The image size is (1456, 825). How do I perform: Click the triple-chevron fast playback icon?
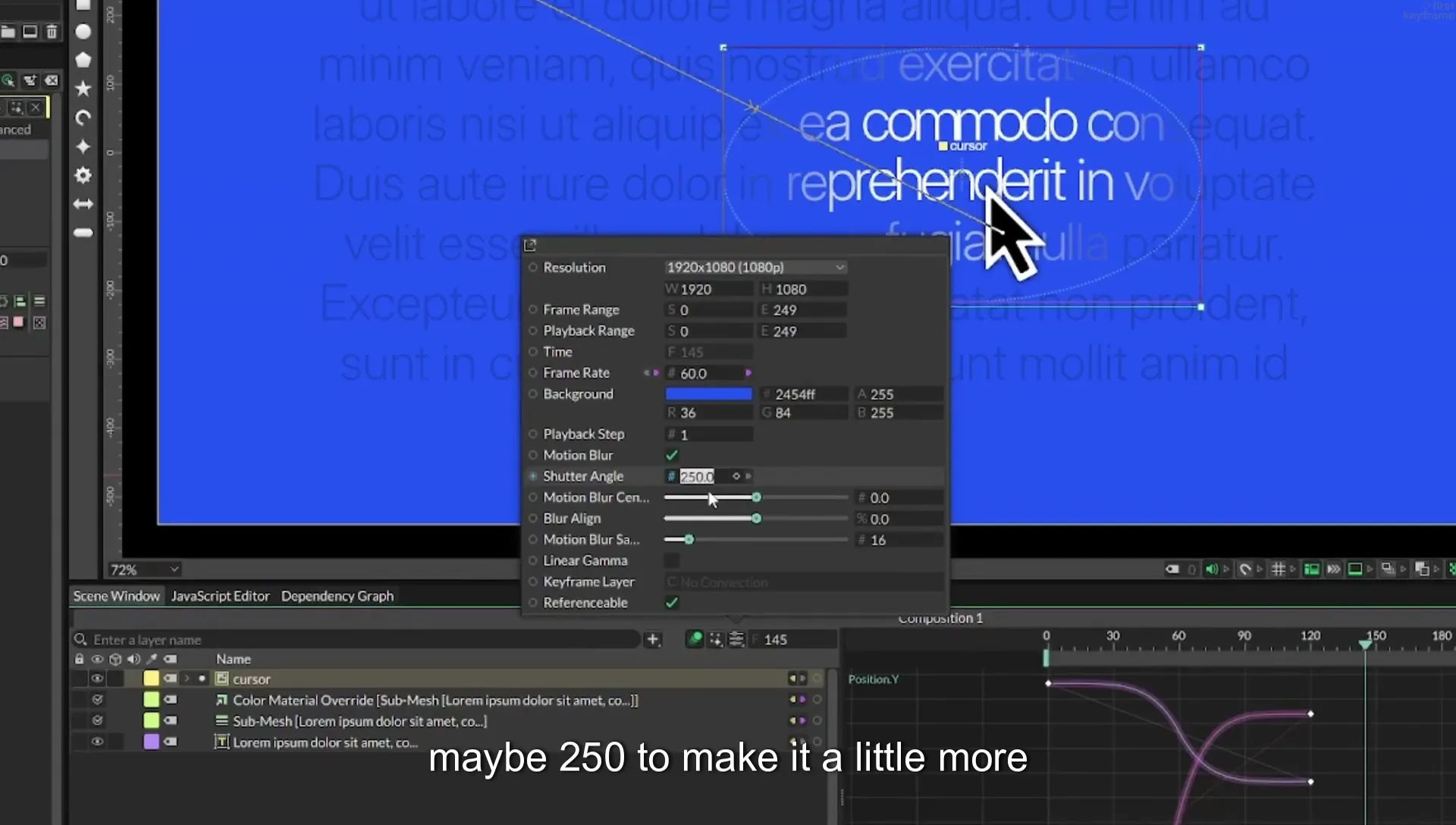click(1333, 569)
